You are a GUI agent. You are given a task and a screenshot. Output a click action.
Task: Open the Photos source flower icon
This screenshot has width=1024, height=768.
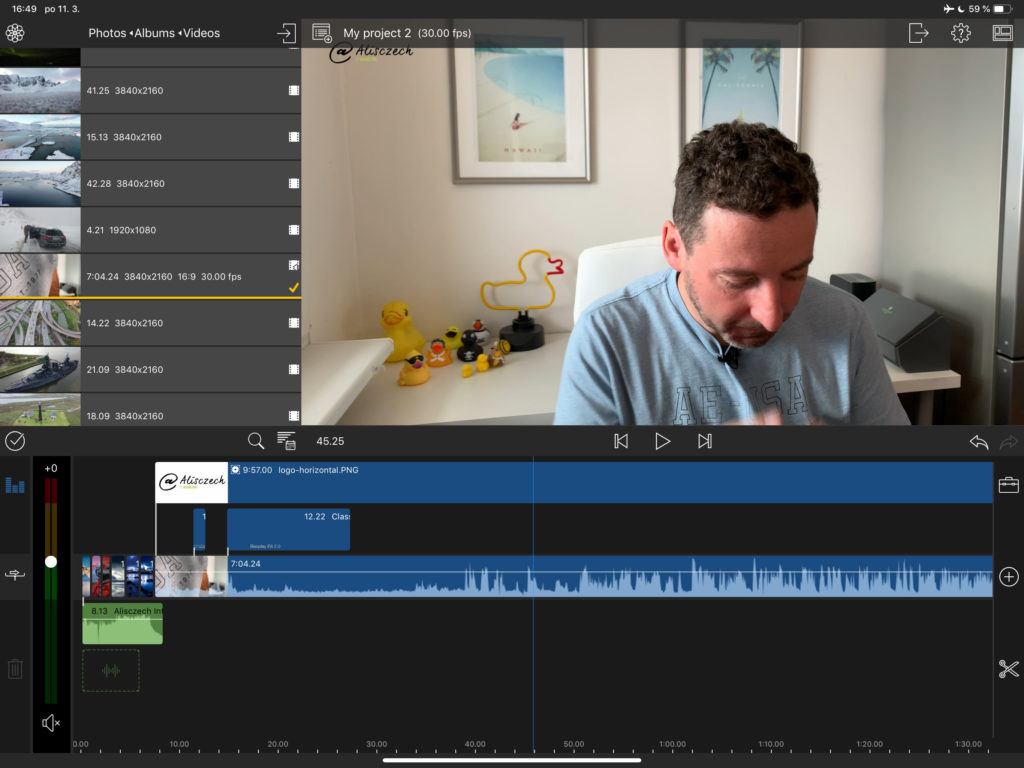coord(15,33)
